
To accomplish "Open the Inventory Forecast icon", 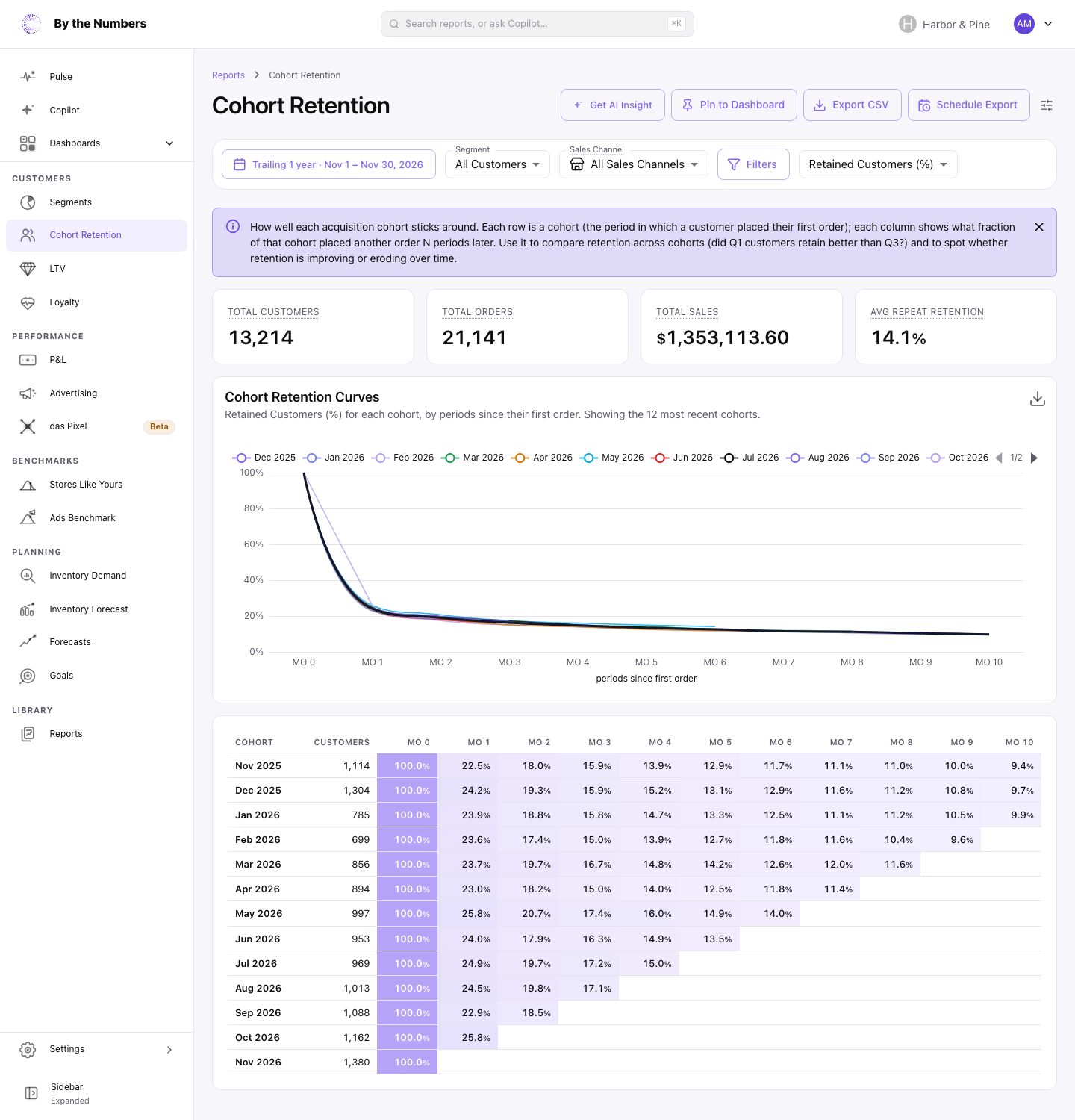I will pyautogui.click(x=28, y=609).
